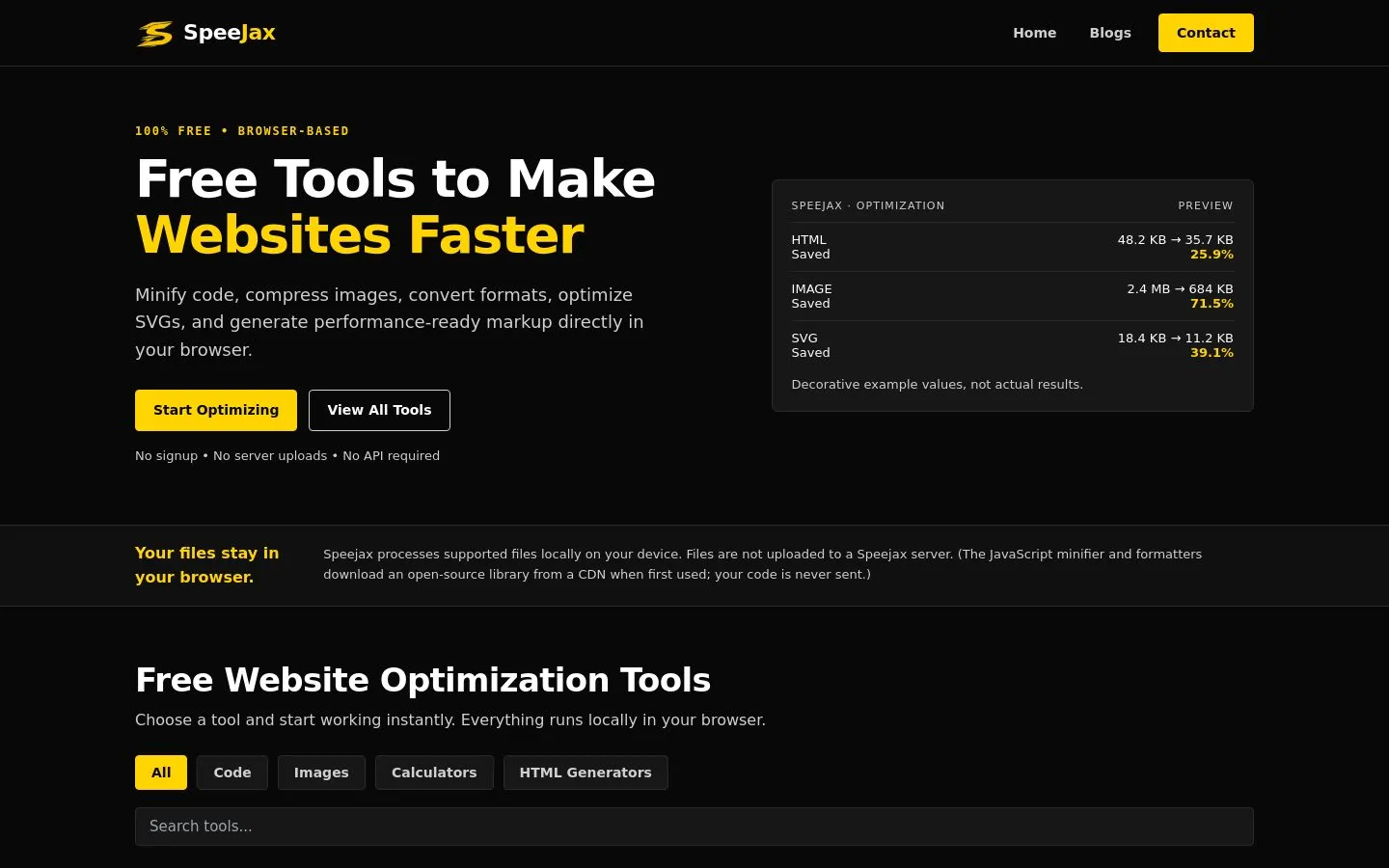The height and width of the screenshot is (868, 1389).
Task: Click the 'IMAGE' row label in optimization card
Action: (811, 289)
